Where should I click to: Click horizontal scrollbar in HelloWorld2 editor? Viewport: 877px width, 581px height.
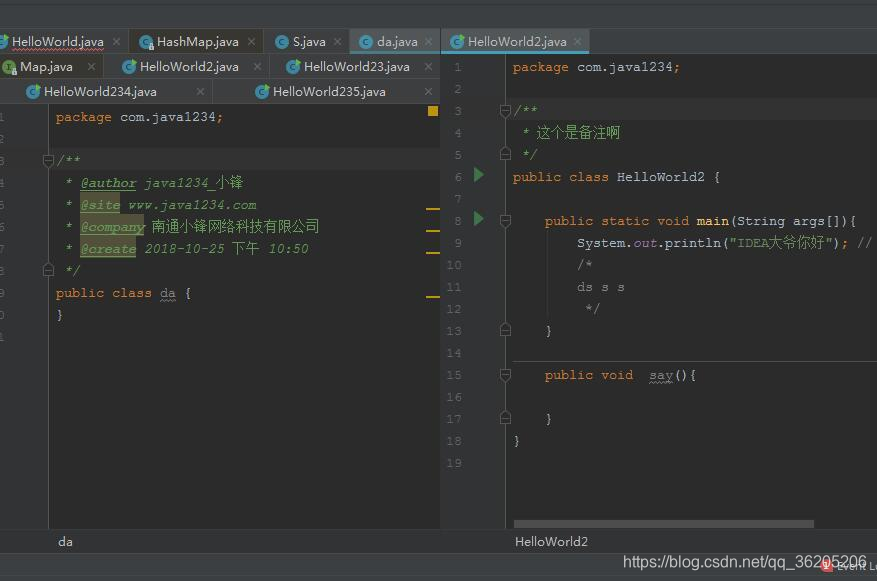click(x=663, y=524)
